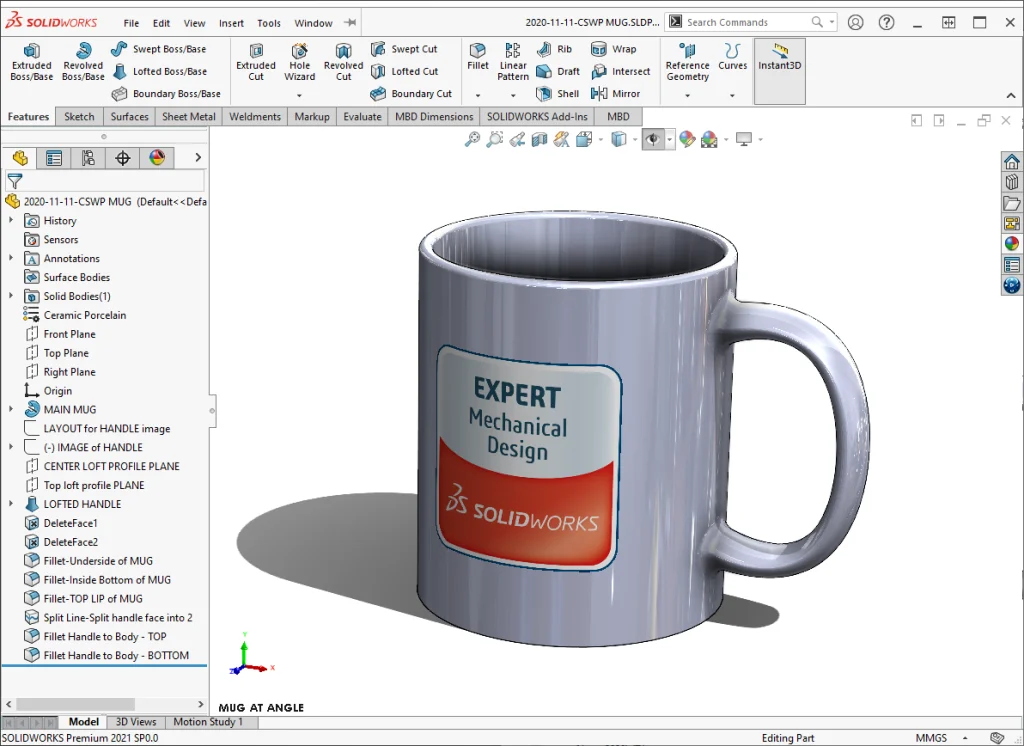Toggle the Hide/Show Items eye button
The height and width of the screenshot is (746, 1024).
(652, 140)
